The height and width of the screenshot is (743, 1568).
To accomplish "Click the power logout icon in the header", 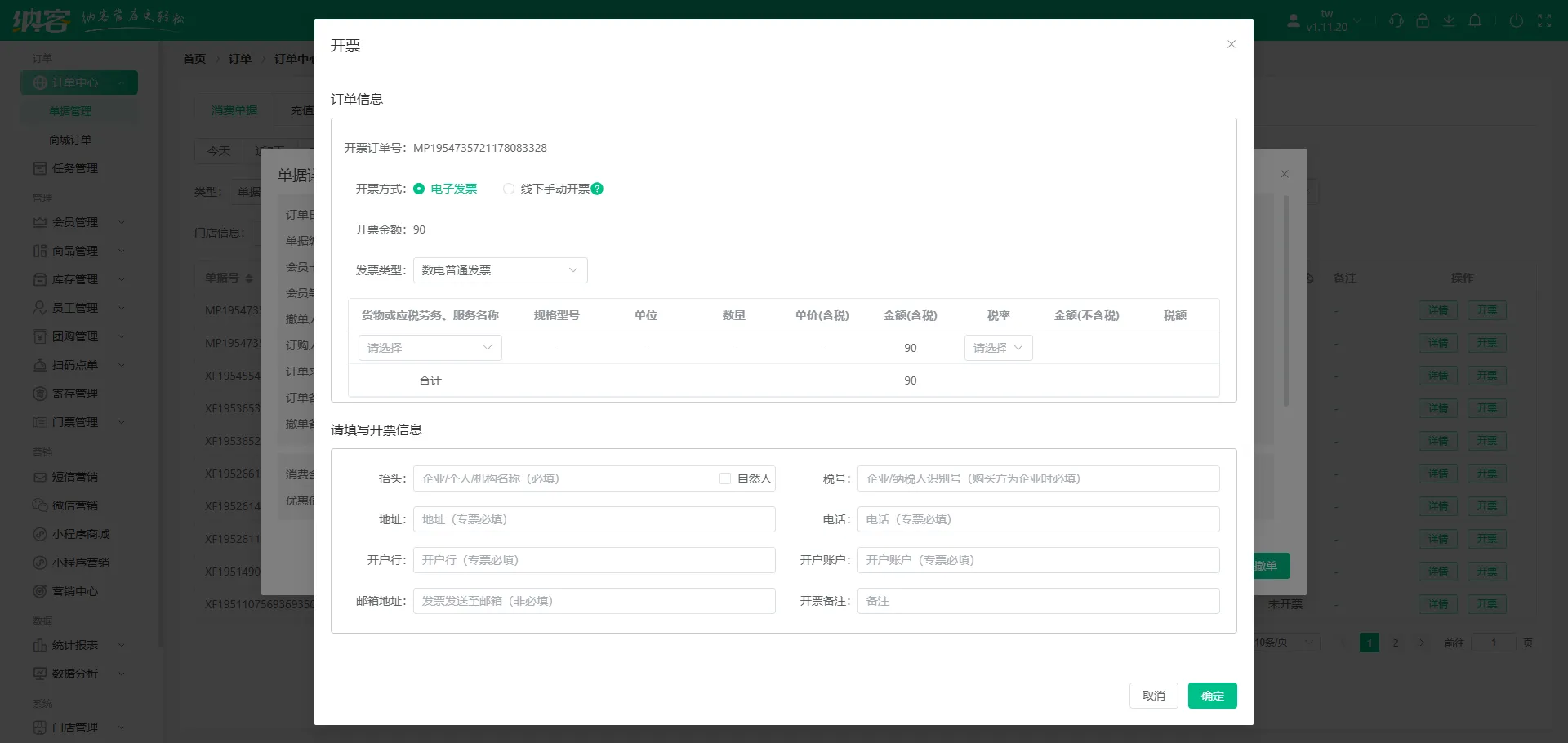I will (x=1517, y=20).
